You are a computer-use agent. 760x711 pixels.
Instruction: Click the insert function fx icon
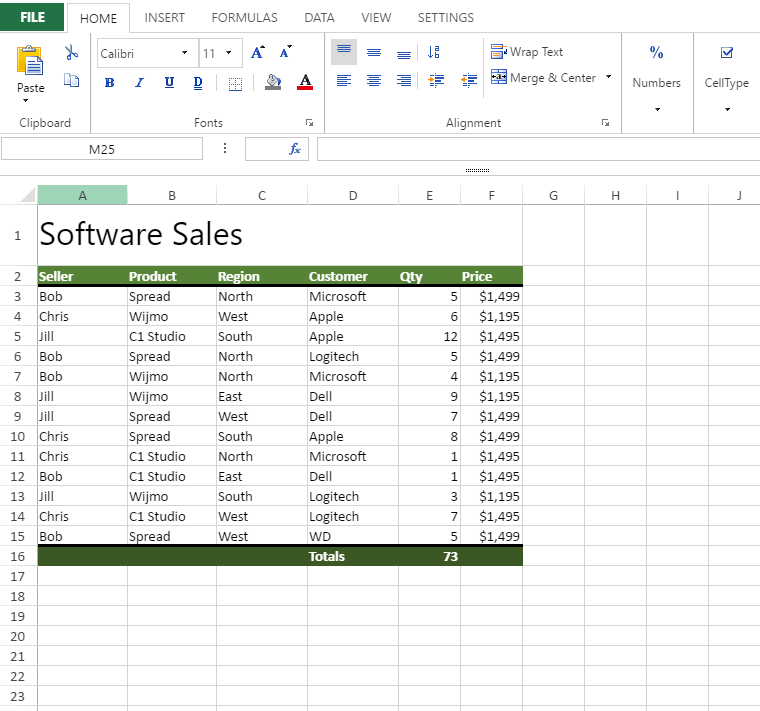point(295,149)
